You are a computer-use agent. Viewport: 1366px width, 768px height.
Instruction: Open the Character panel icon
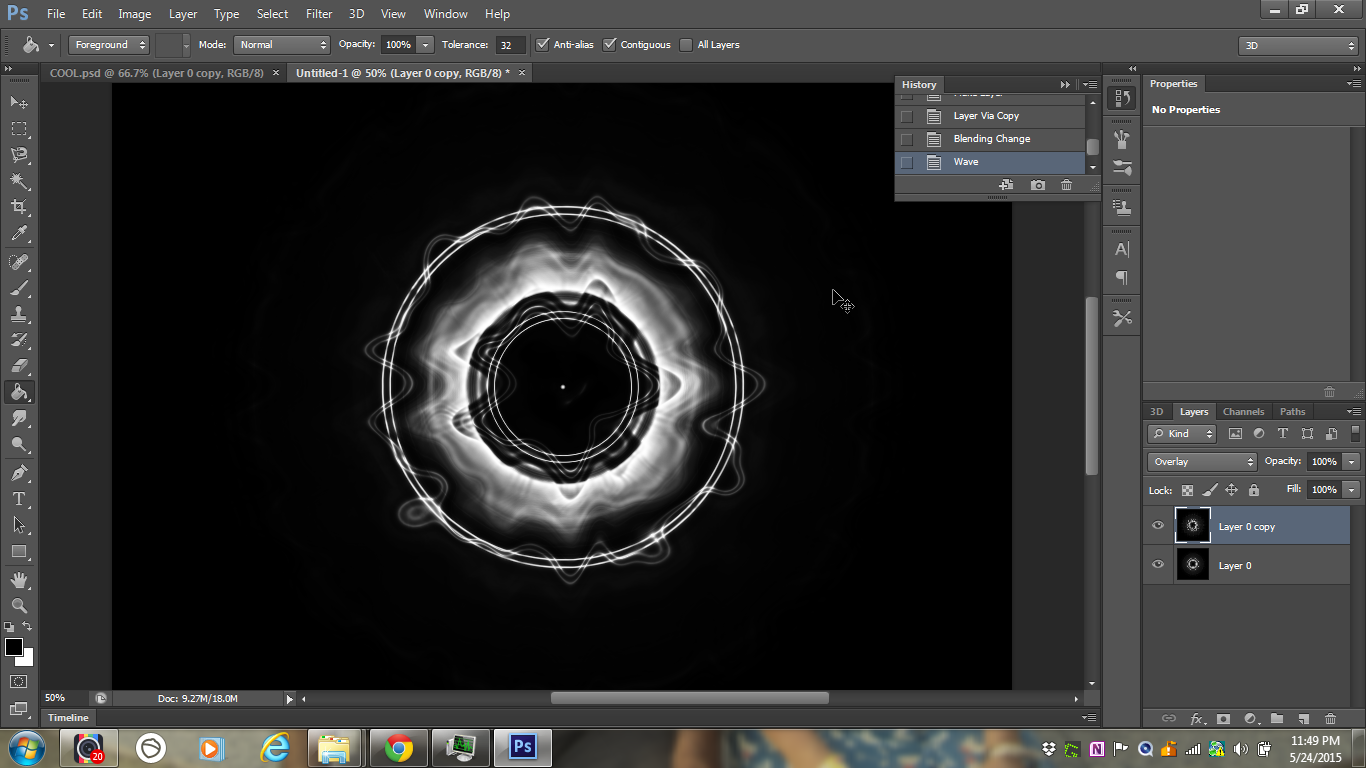pos(1122,249)
